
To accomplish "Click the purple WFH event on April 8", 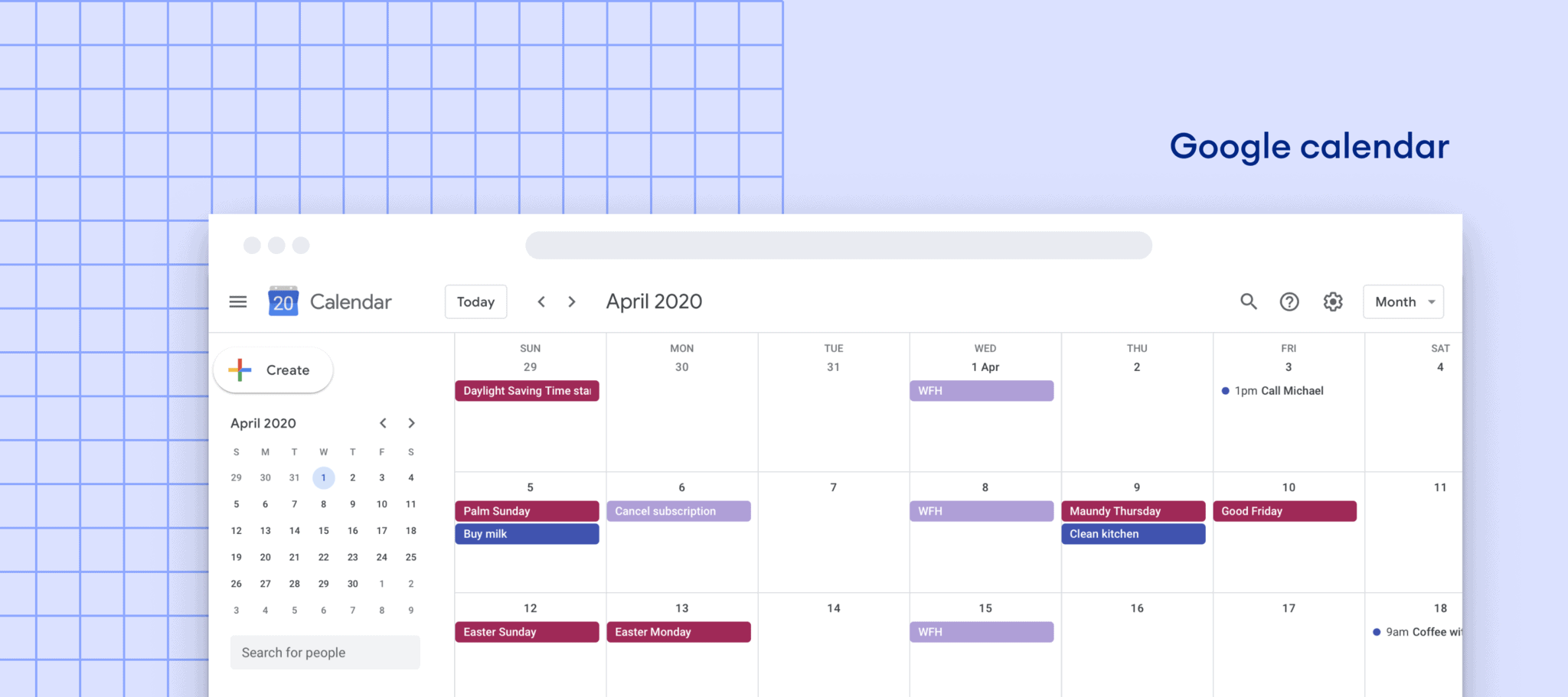I will 982,510.
